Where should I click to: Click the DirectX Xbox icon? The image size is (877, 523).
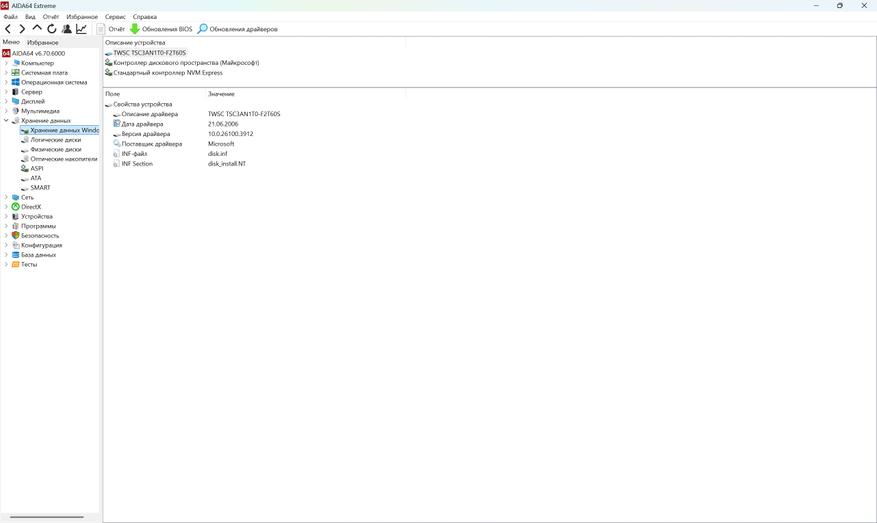(16, 206)
